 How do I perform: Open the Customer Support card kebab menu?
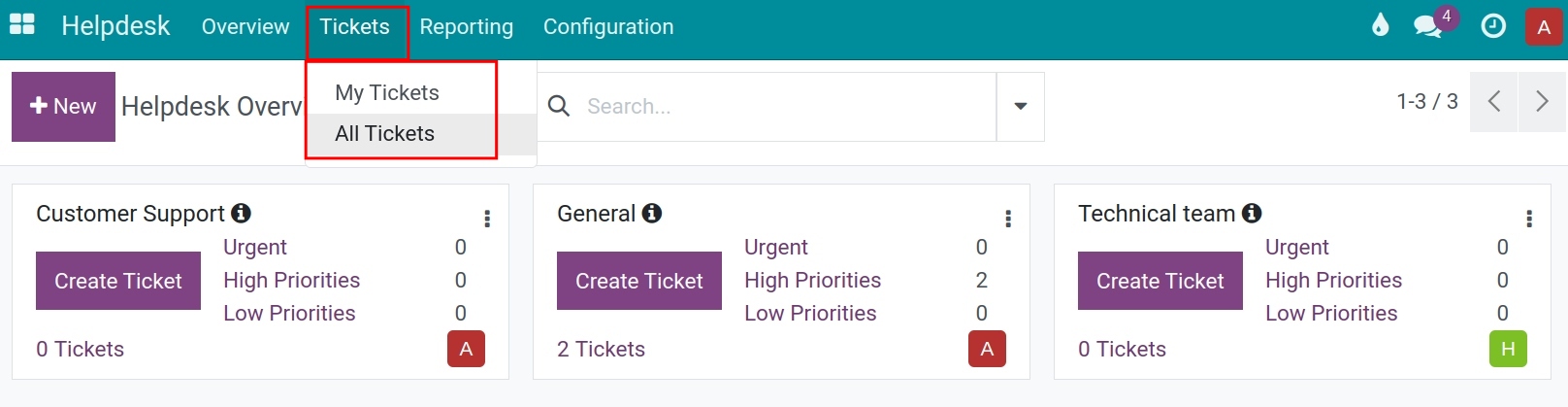tap(487, 219)
